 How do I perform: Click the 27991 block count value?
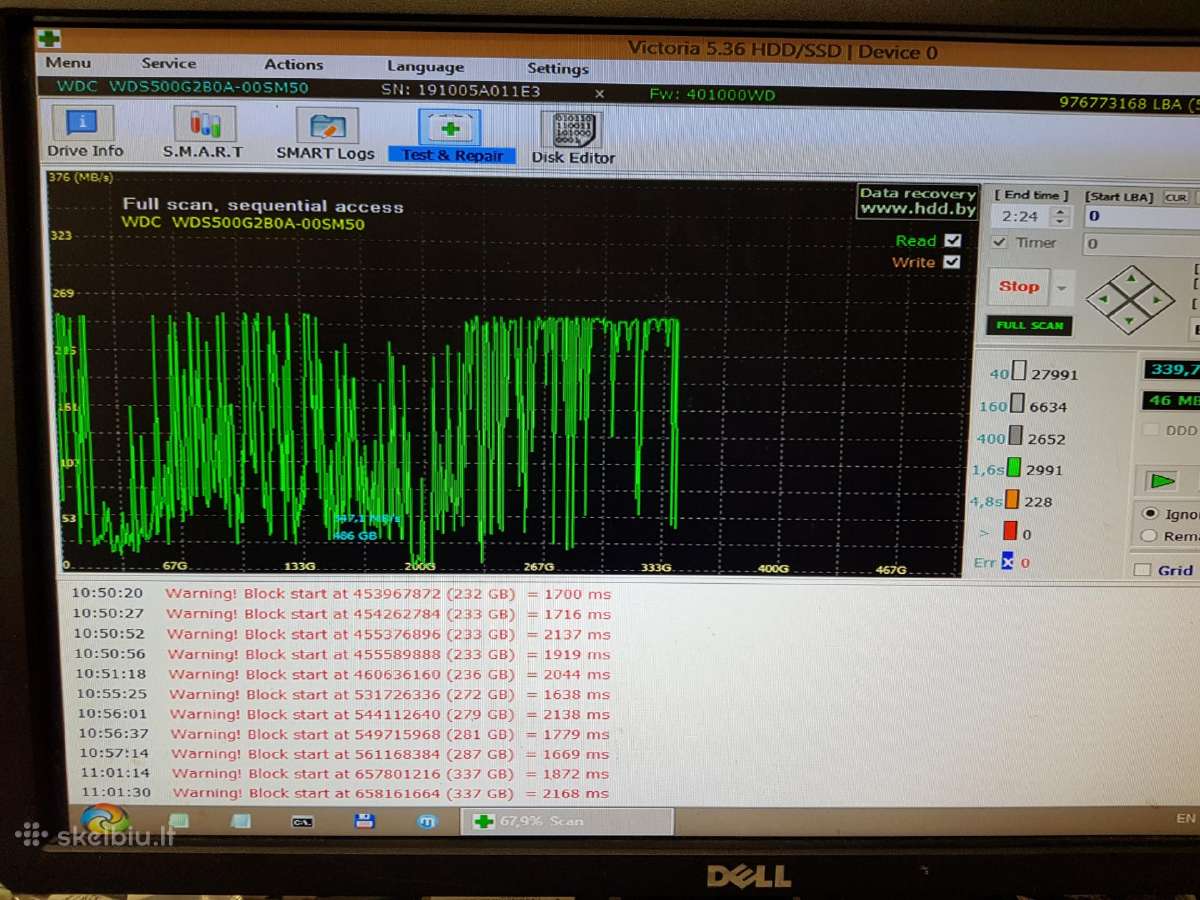tap(1056, 375)
